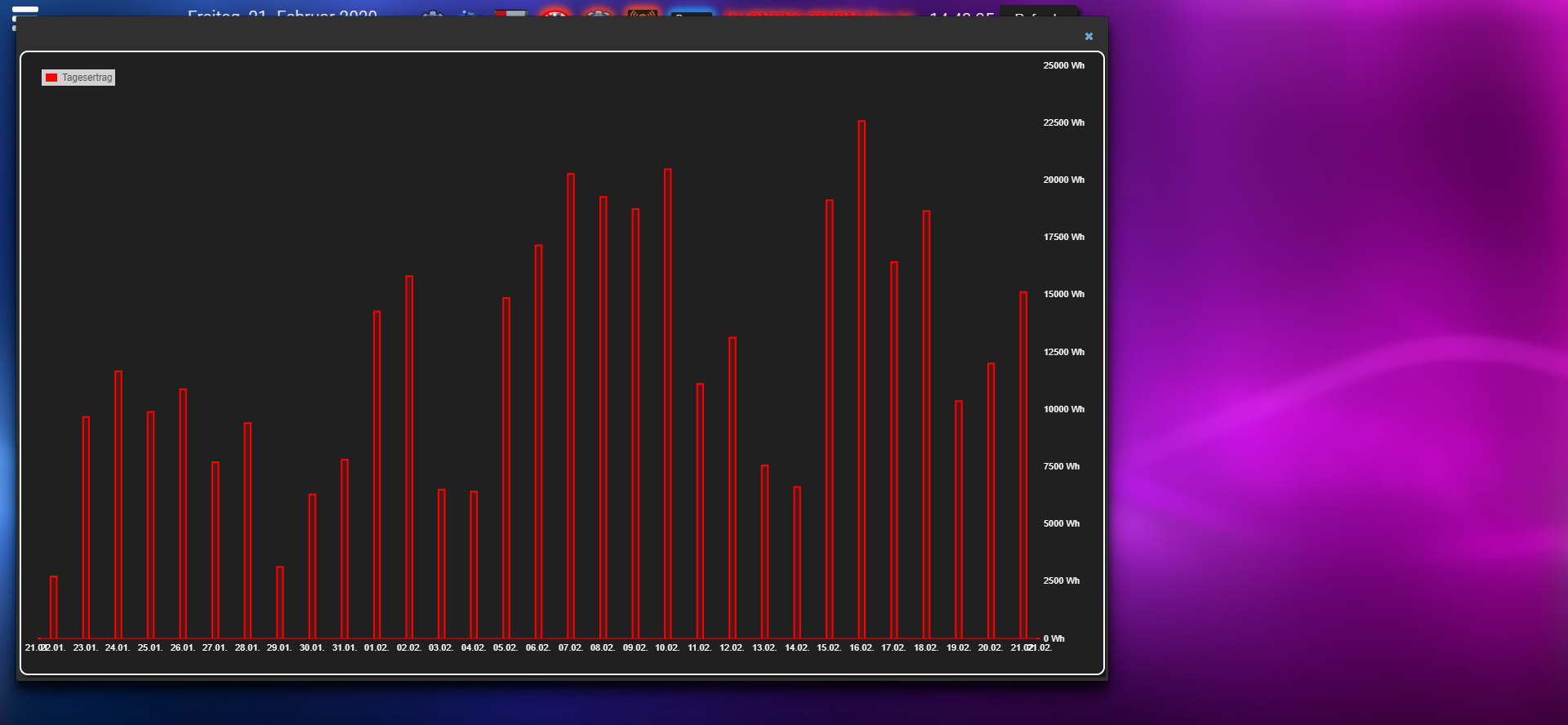Click the 0 Wh y-axis label
This screenshot has width=1568, height=725.
coord(1053,638)
